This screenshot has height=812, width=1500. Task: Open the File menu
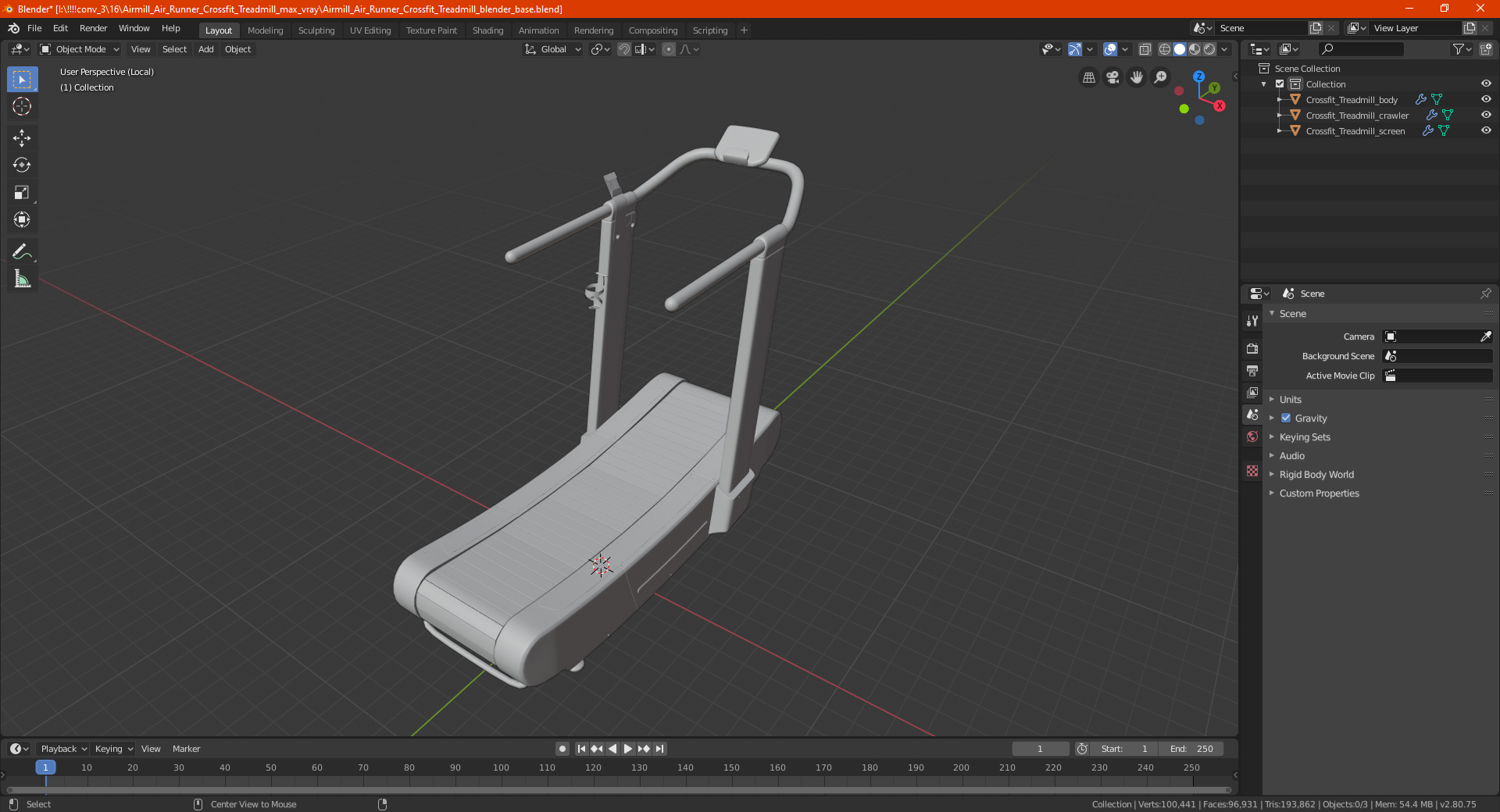34,28
